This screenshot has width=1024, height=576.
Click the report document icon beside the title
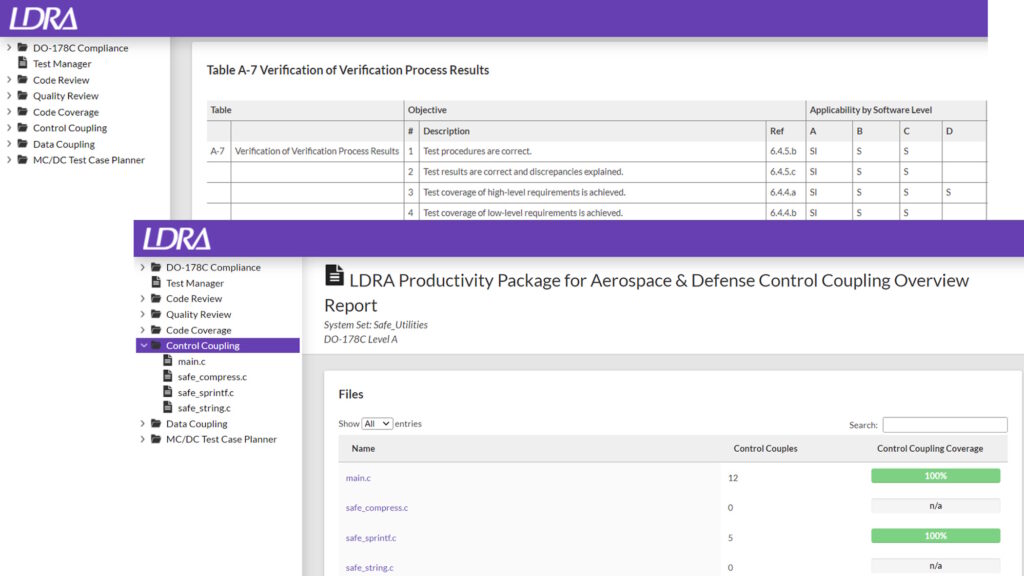pos(334,276)
